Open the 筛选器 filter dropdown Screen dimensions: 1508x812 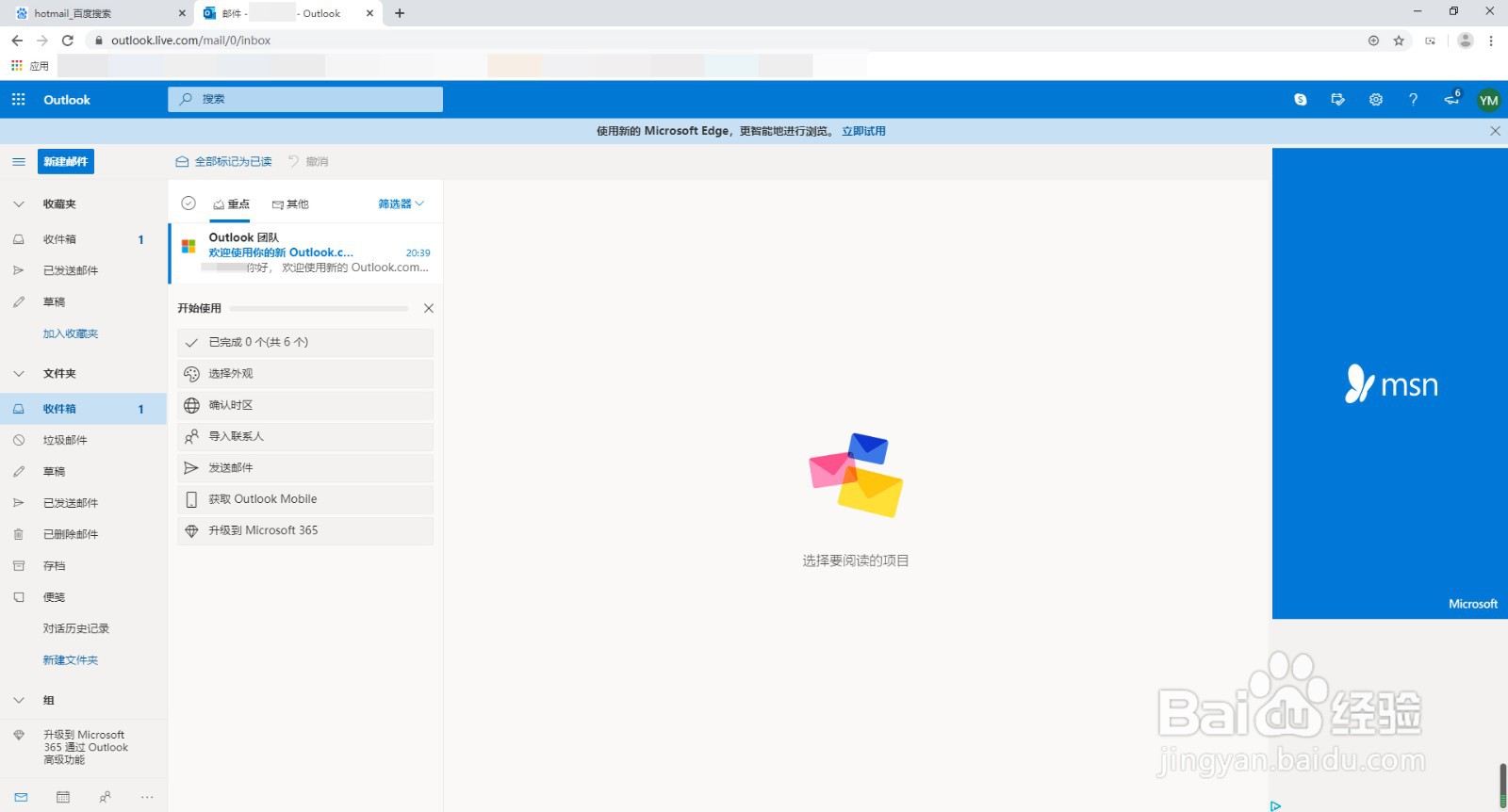401,203
